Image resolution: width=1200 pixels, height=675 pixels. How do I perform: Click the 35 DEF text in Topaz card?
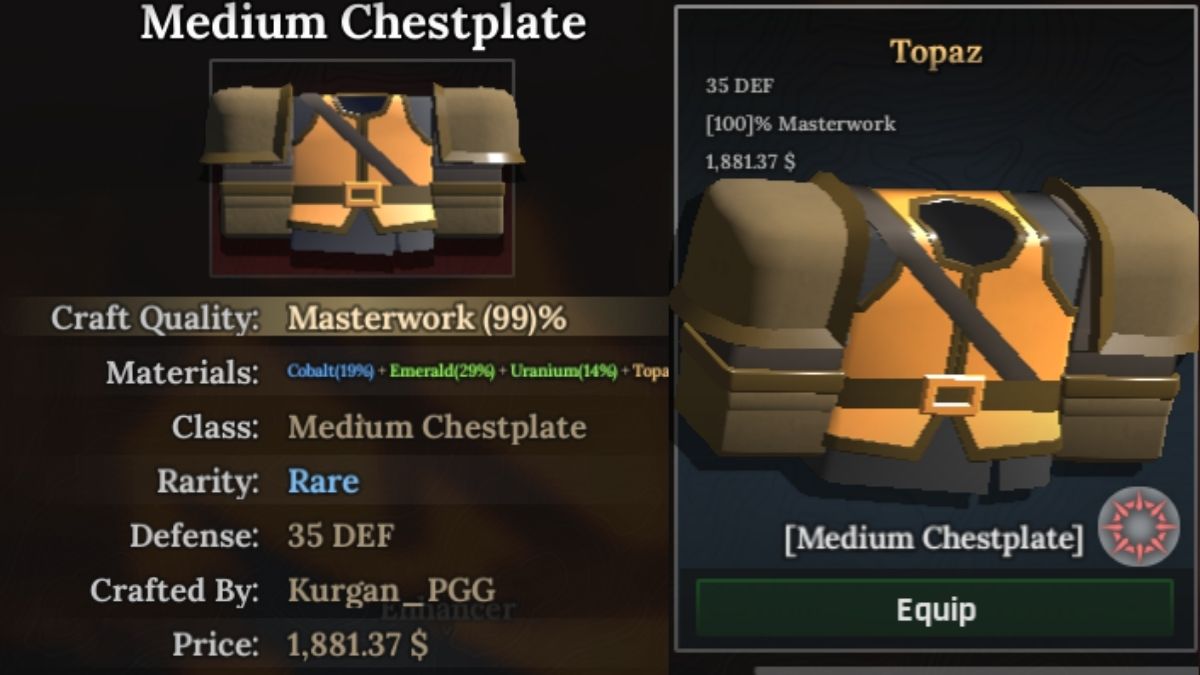tap(739, 86)
